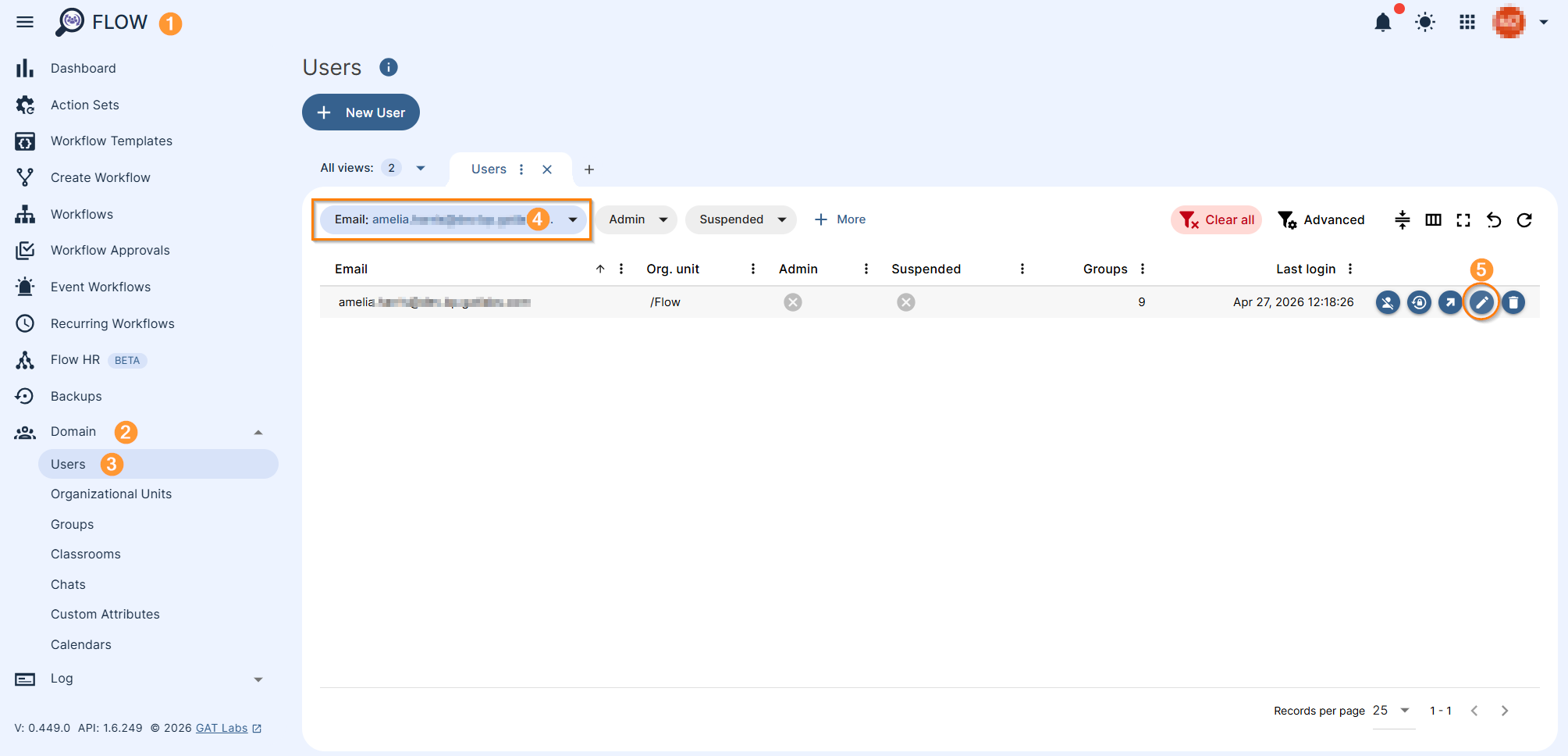Toggle light/dark theme sun icon
Viewport: 1568px width, 756px height.
(x=1425, y=22)
